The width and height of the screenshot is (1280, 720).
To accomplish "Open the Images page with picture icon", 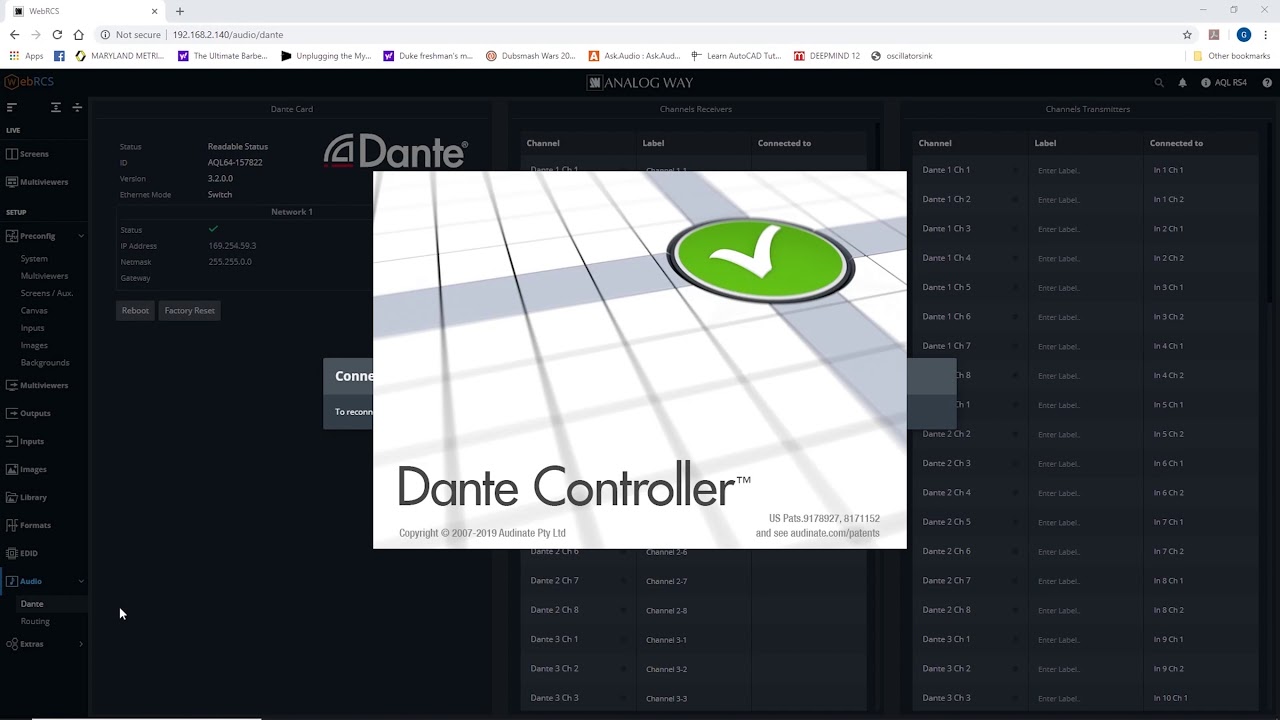I will (27, 469).
